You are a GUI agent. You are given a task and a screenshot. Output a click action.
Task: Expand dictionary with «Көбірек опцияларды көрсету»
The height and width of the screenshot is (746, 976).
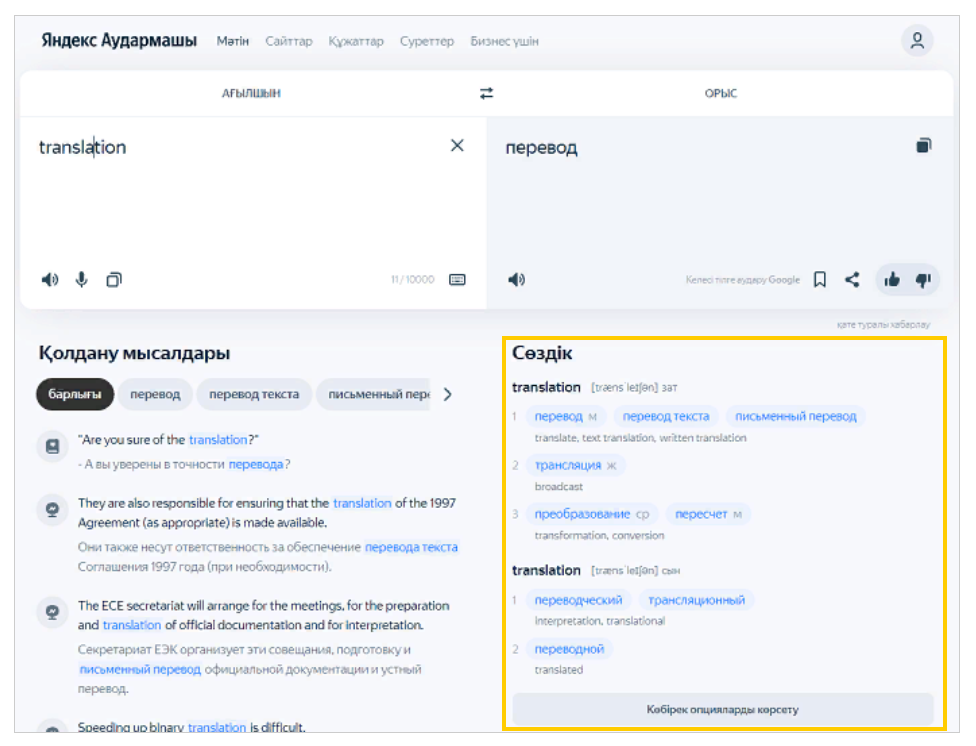coord(722,710)
